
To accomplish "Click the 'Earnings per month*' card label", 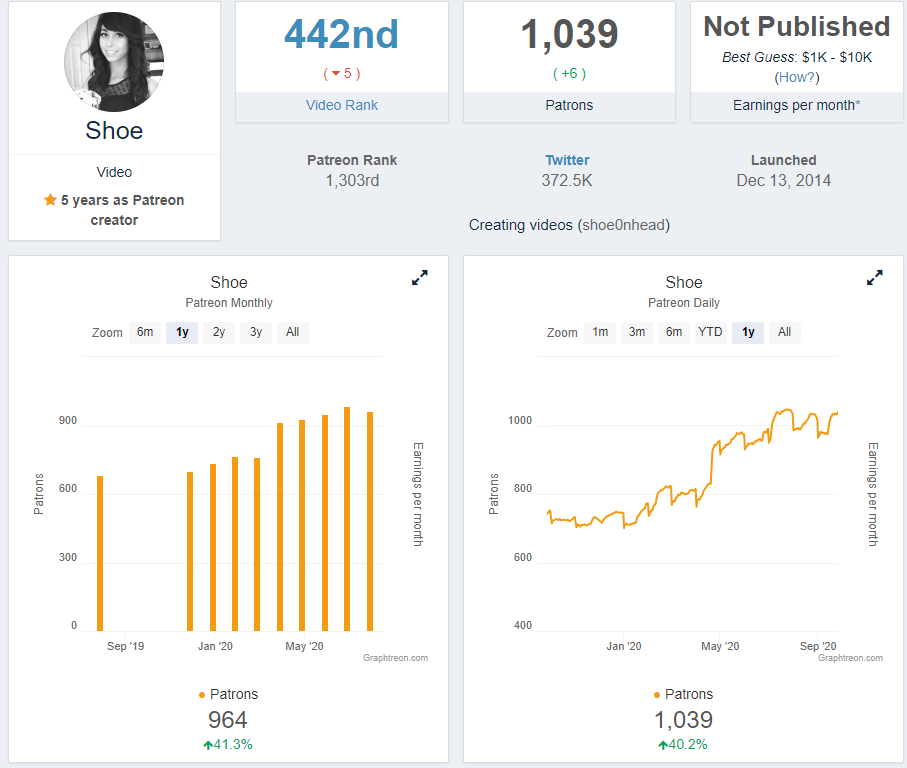I will pyautogui.click(x=797, y=105).
